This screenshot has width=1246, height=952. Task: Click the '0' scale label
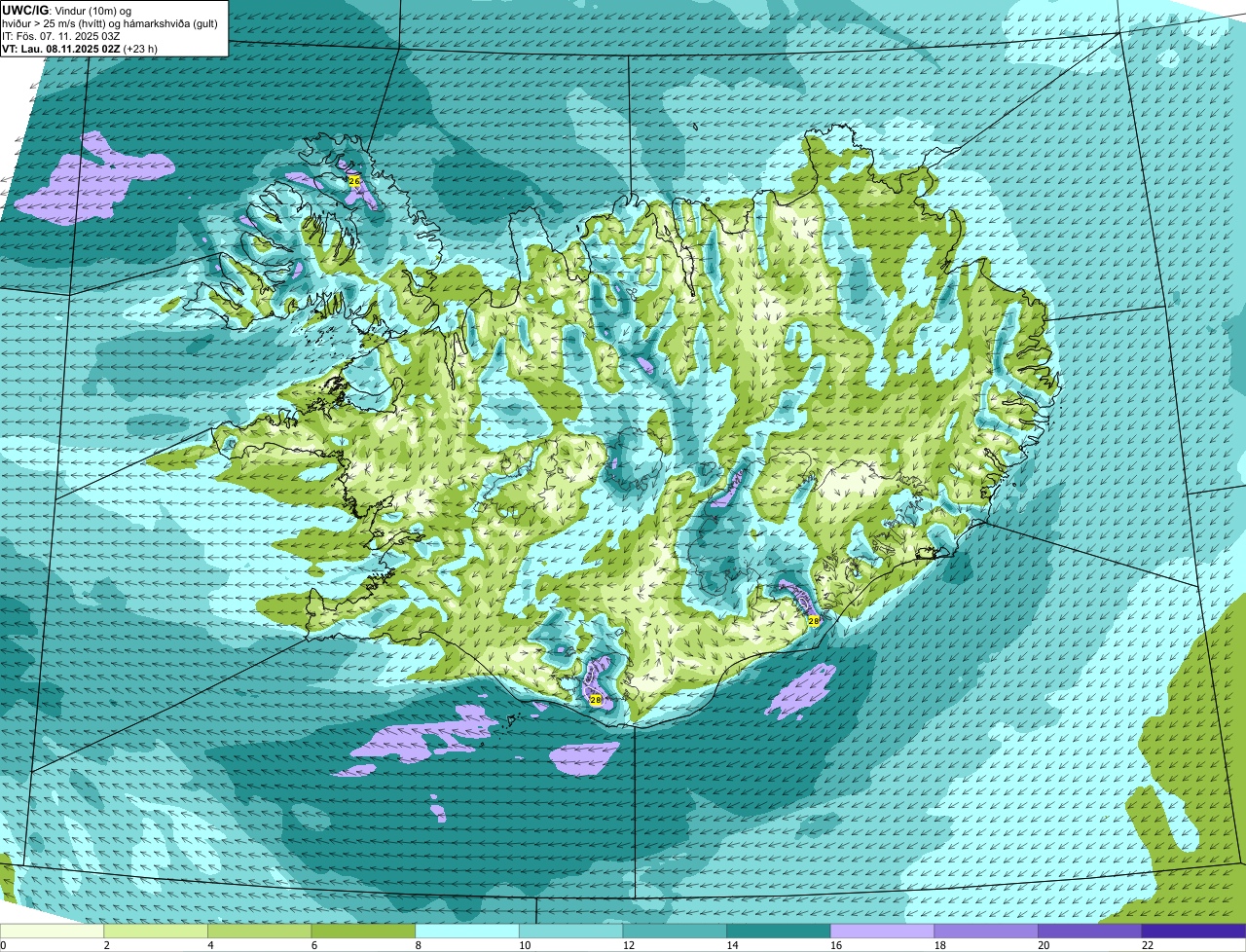(4, 945)
